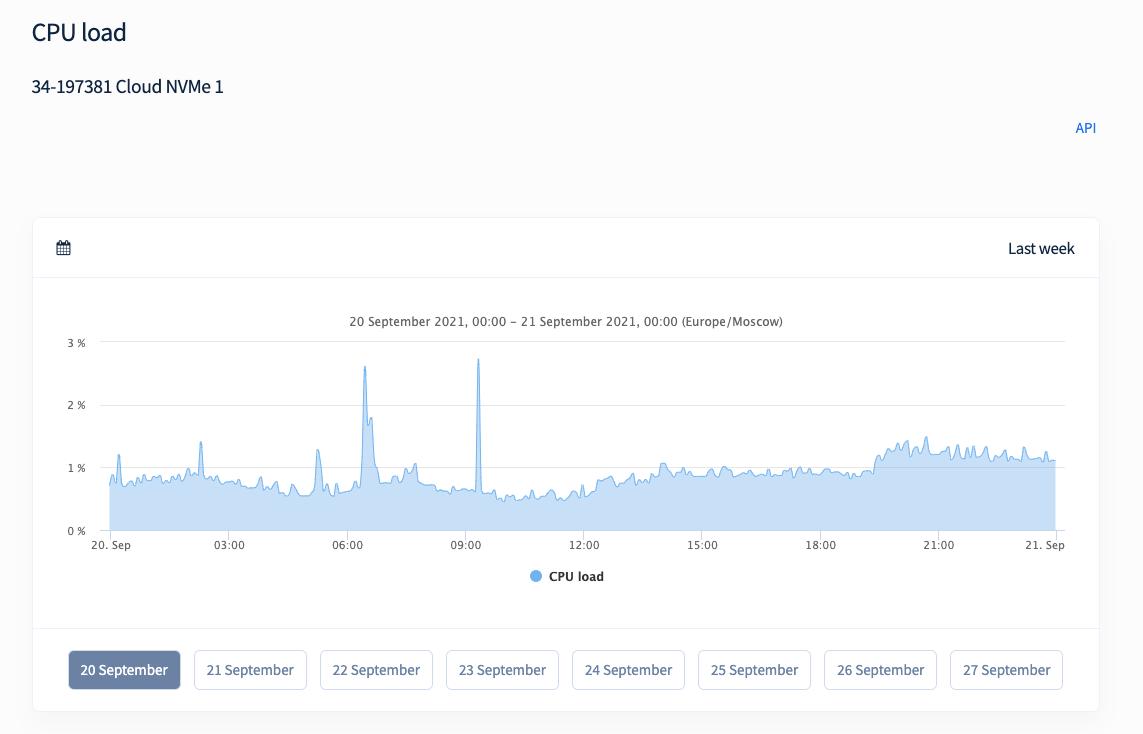Click the 3 % y-axis label
This screenshot has height=734, width=1143.
point(77,343)
